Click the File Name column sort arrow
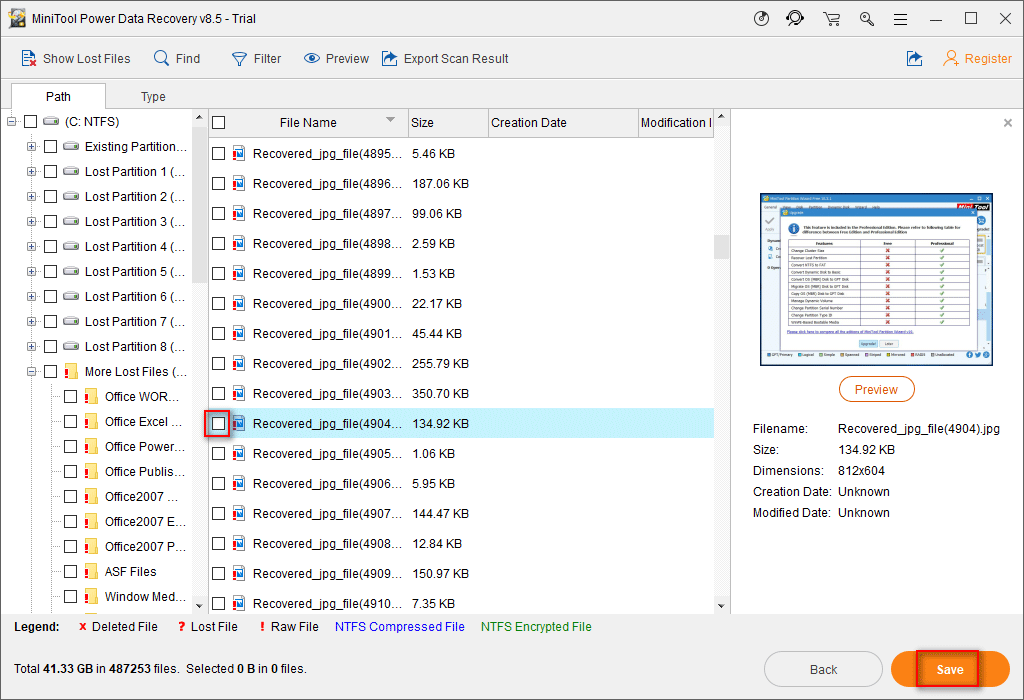This screenshot has height=700, width=1024. (x=391, y=119)
